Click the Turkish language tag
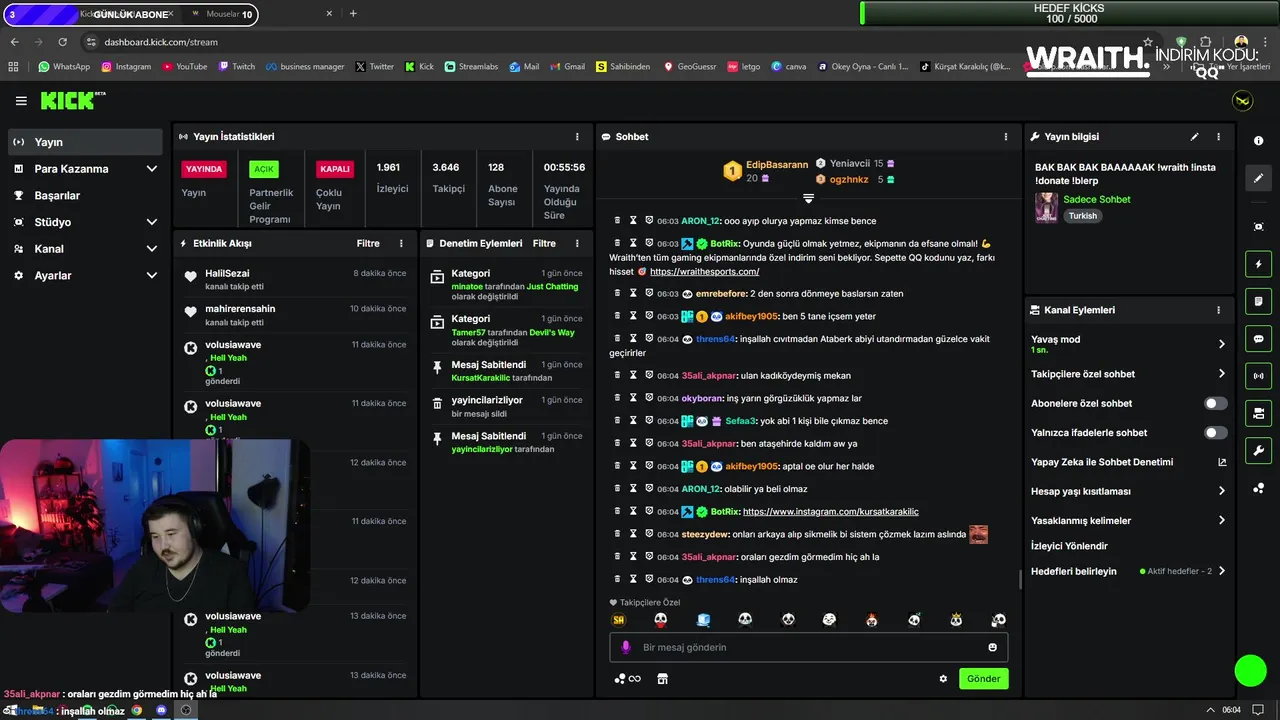 (x=1082, y=216)
